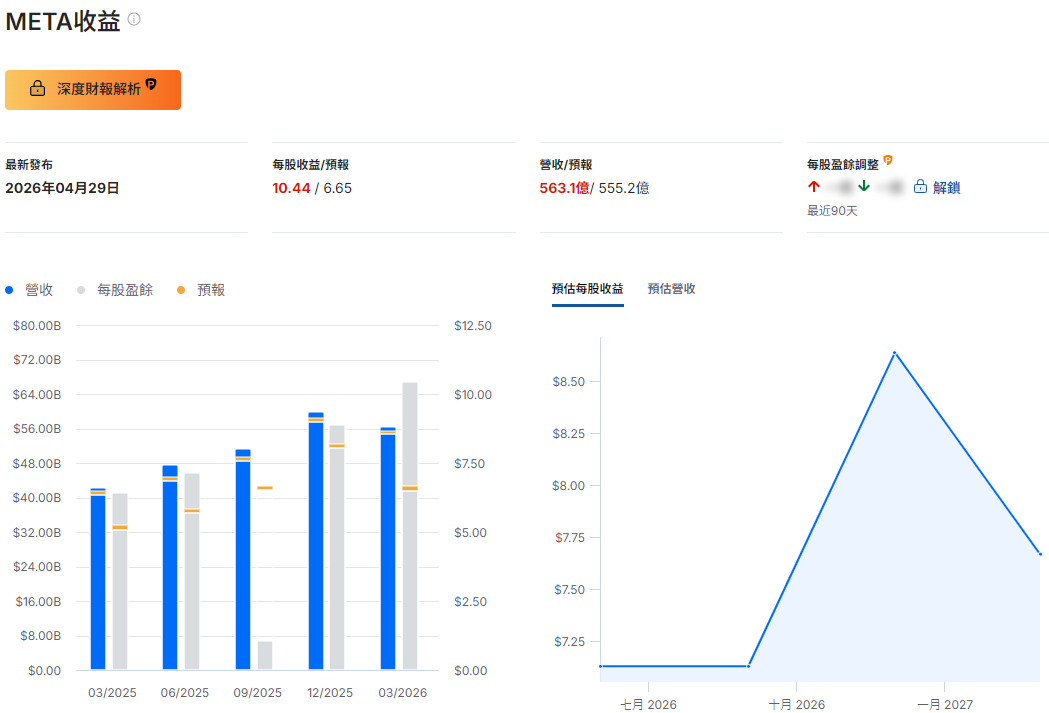Select the short grey EPS bar for 09/2025
Image resolution: width=1049 pixels, height=713 pixels.
pyautogui.click(x=265, y=655)
